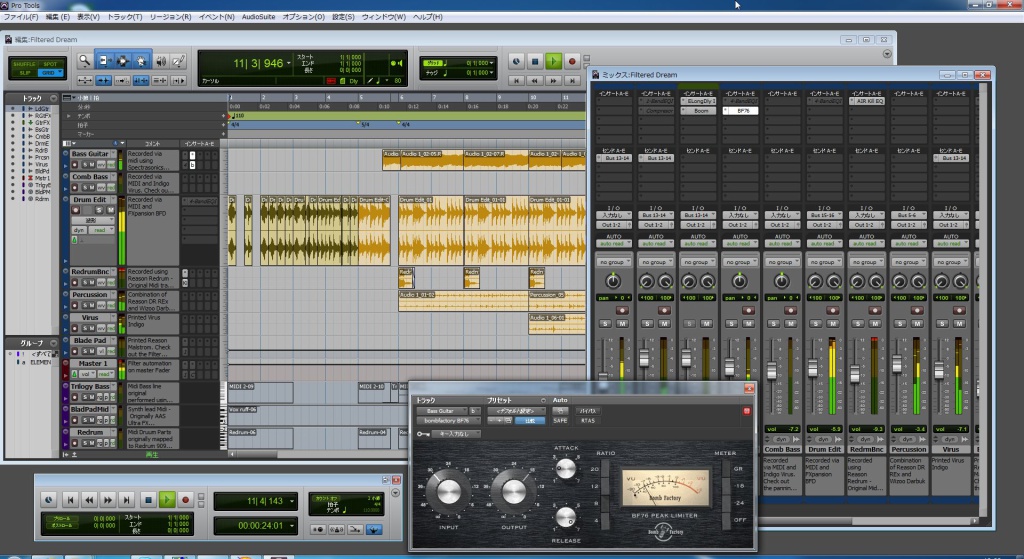Click the Boom insert slot in mixer

698,111
